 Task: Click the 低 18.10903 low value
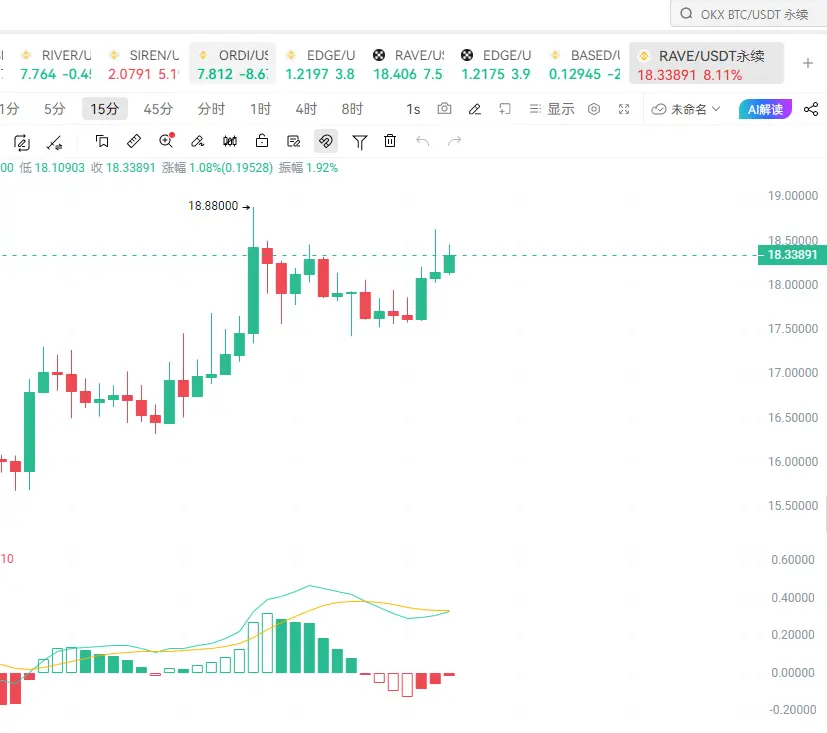[52, 168]
